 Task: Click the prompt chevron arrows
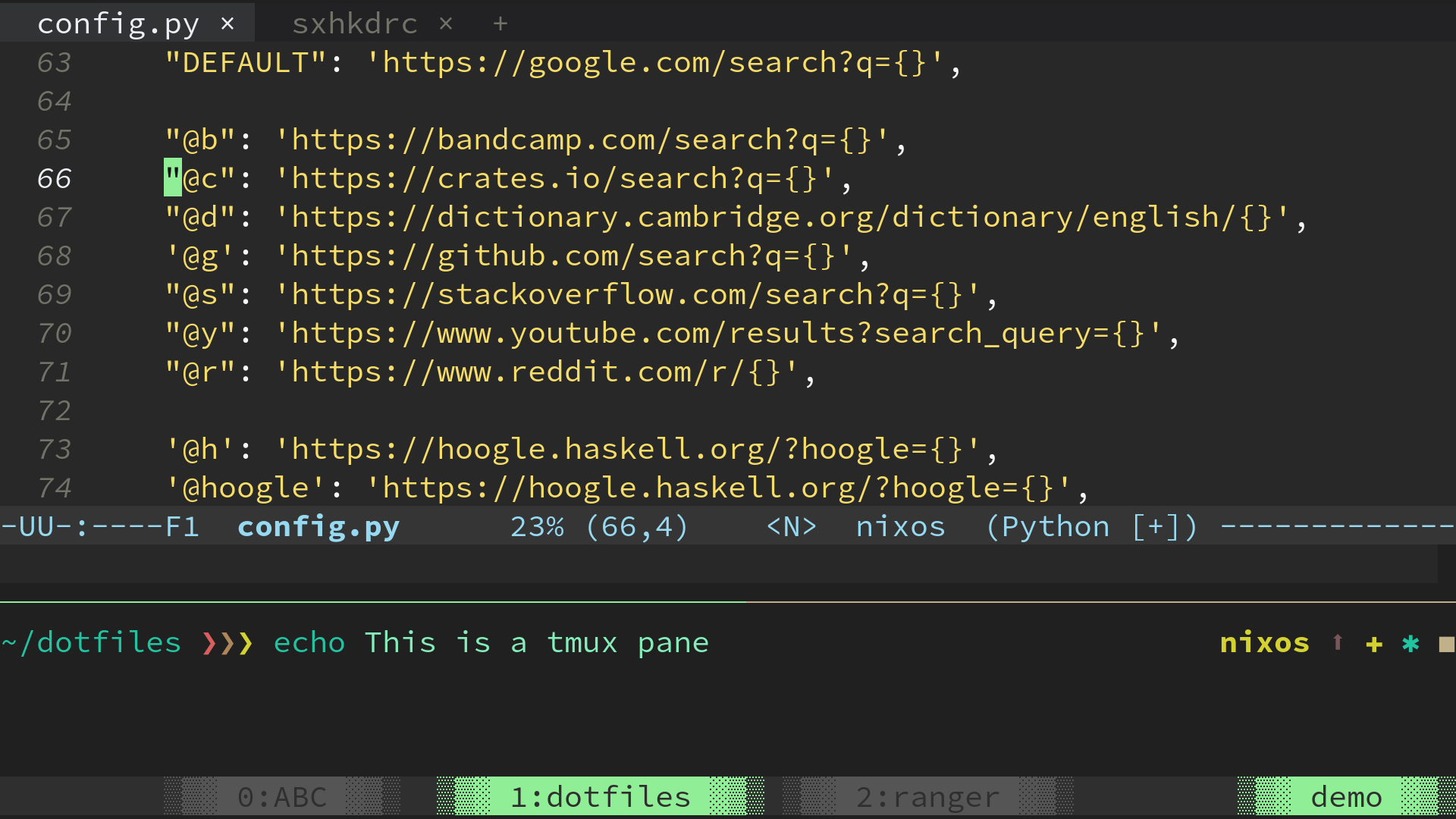click(x=227, y=643)
